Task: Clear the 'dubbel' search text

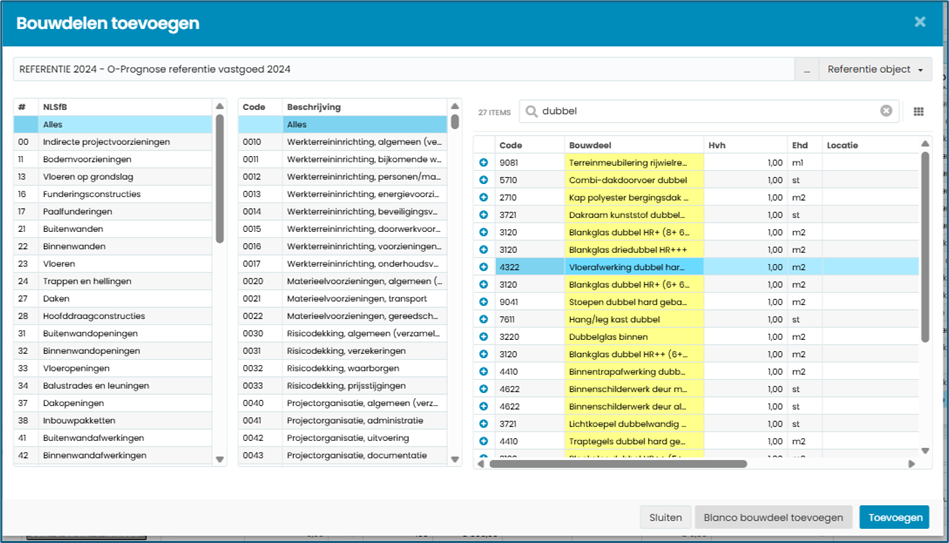Action: coord(886,111)
